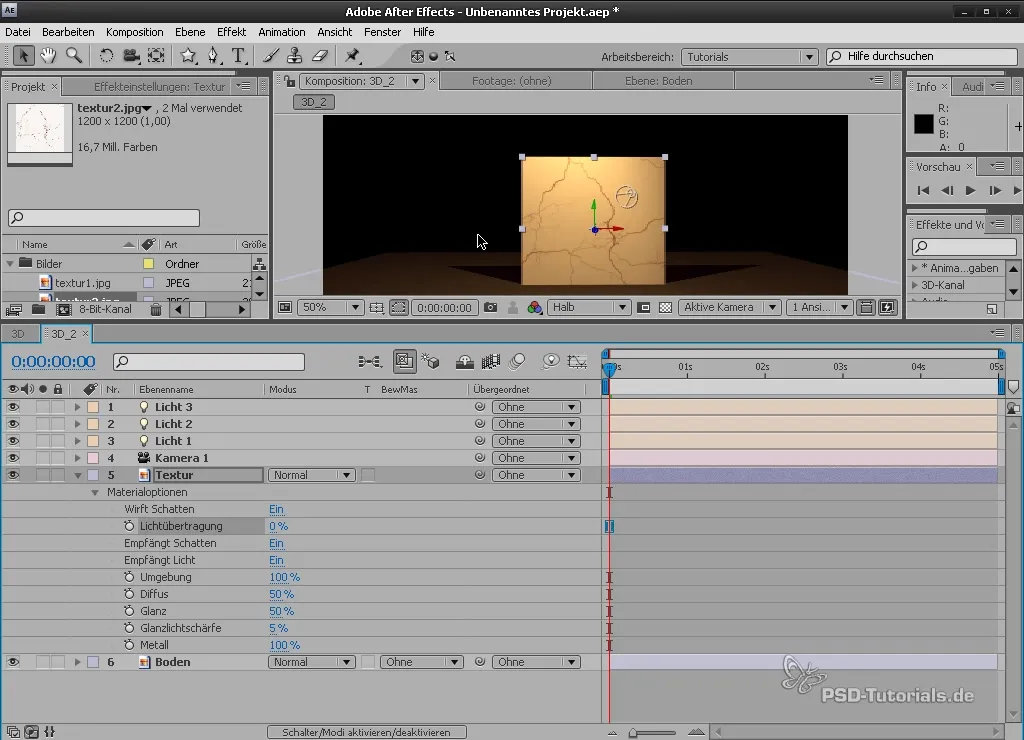Play the preview in Vorschau panel
The width and height of the screenshot is (1024, 740).
[x=970, y=191]
